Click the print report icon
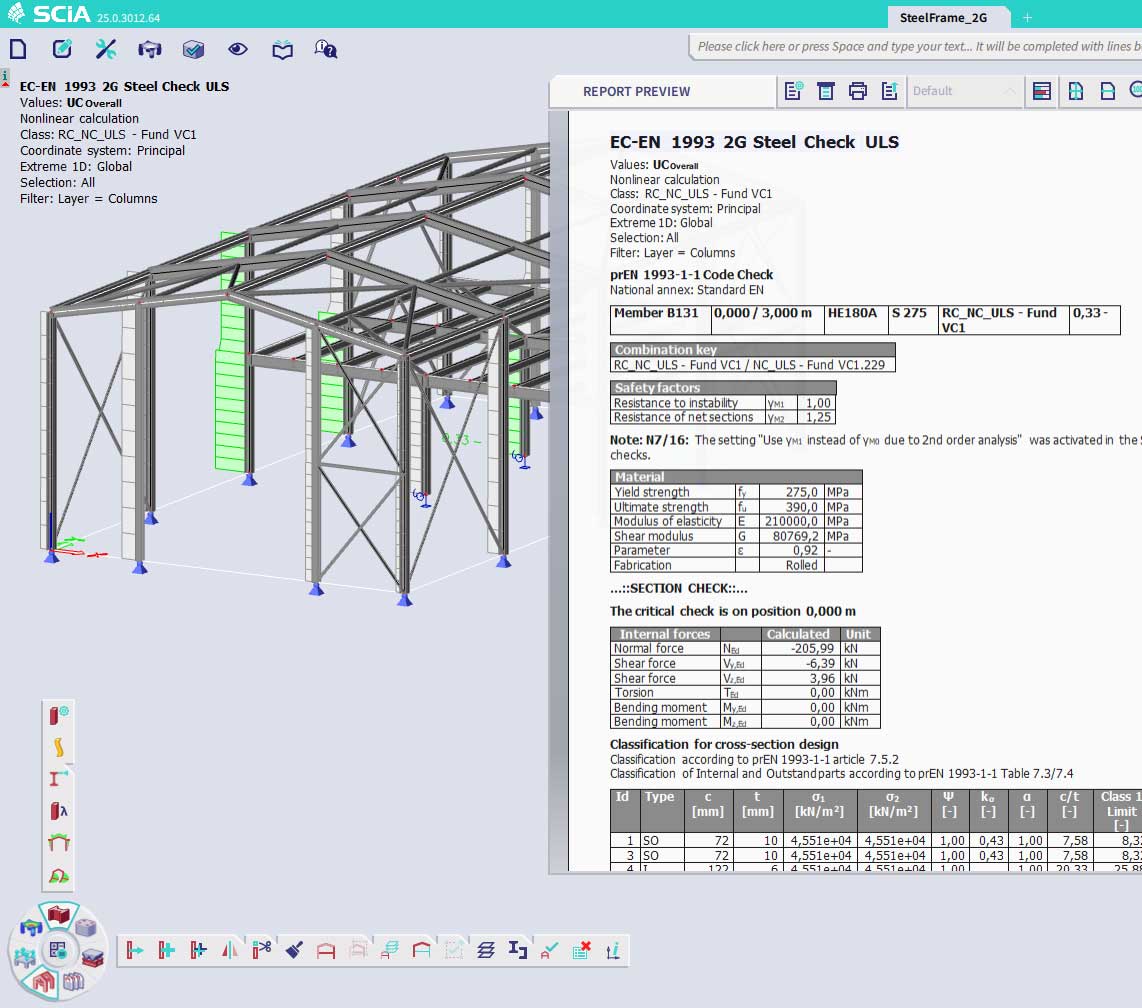 tap(857, 91)
